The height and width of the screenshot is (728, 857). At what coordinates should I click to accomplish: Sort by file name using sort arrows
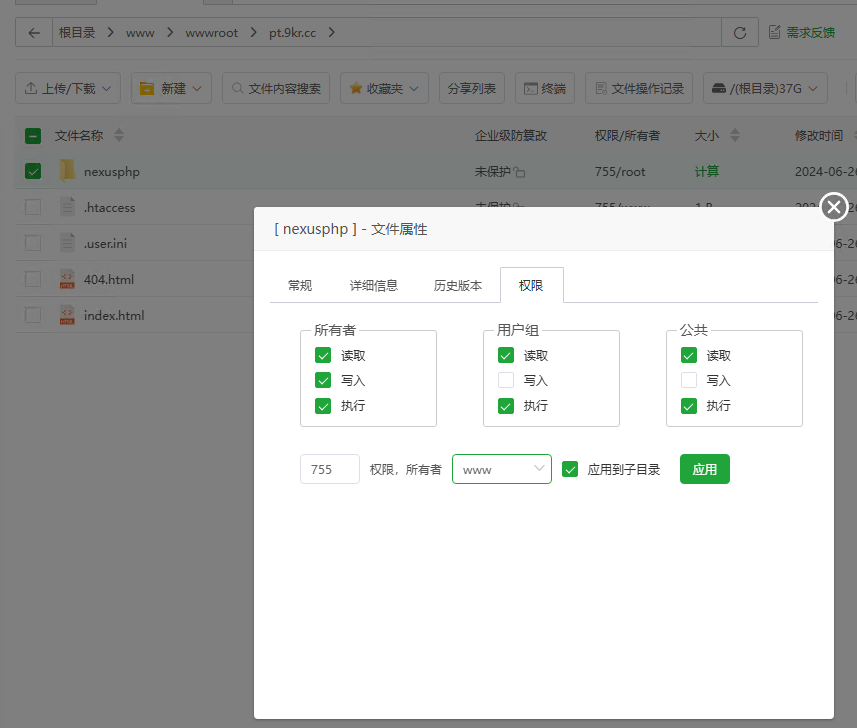[x=119, y=135]
